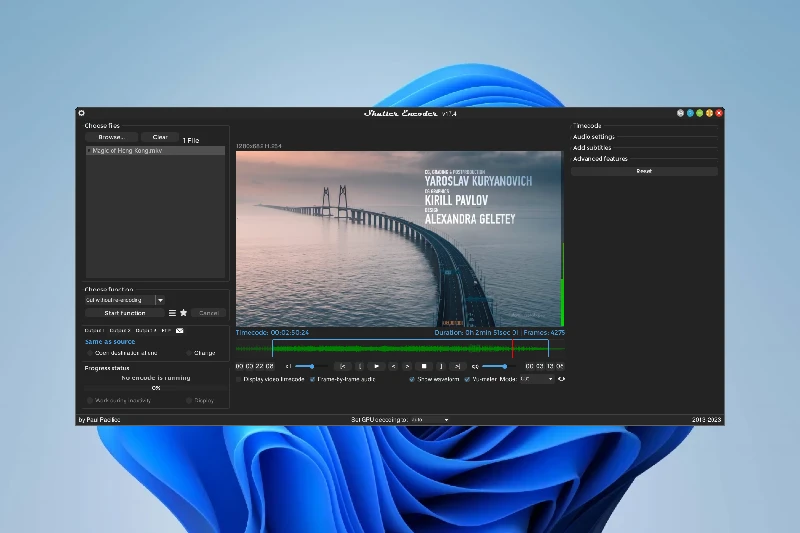The width and height of the screenshot is (800, 533).
Task: Click the video preview image
Action: [x=398, y=239]
